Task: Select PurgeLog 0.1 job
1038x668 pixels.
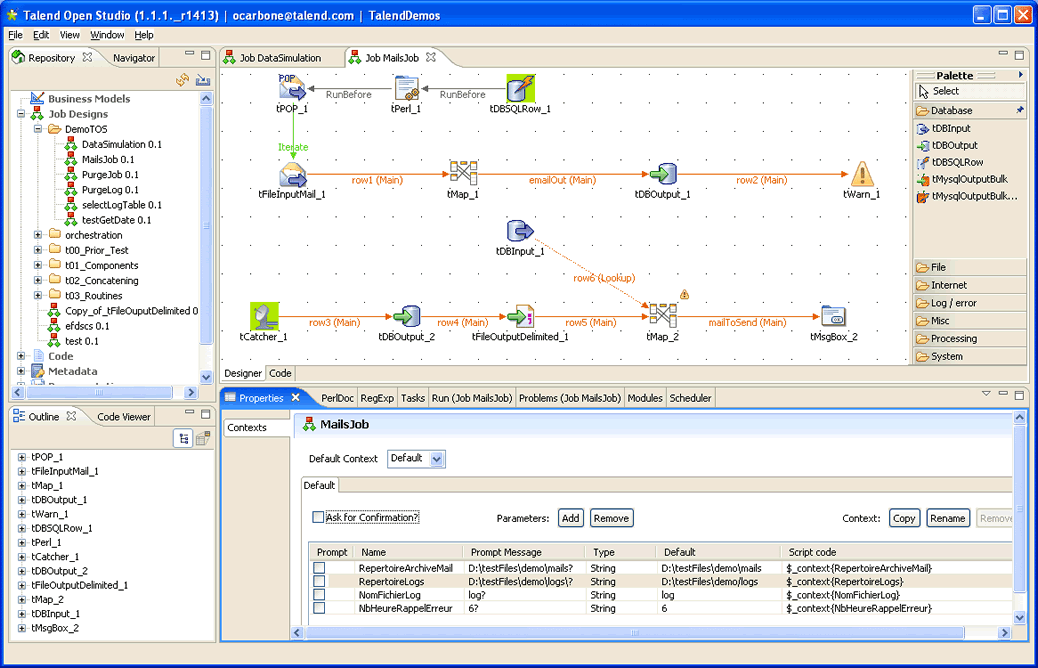Action: pos(110,190)
